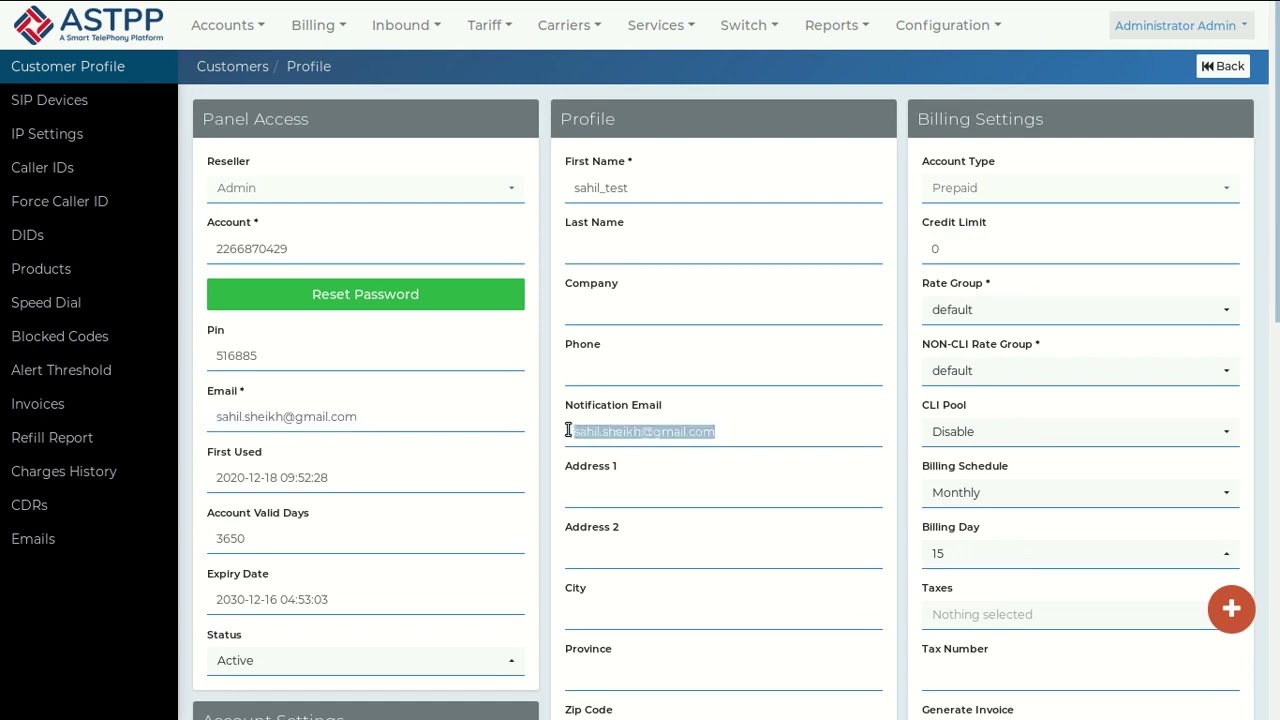Open the Rate Group default dropdown

click(1080, 310)
